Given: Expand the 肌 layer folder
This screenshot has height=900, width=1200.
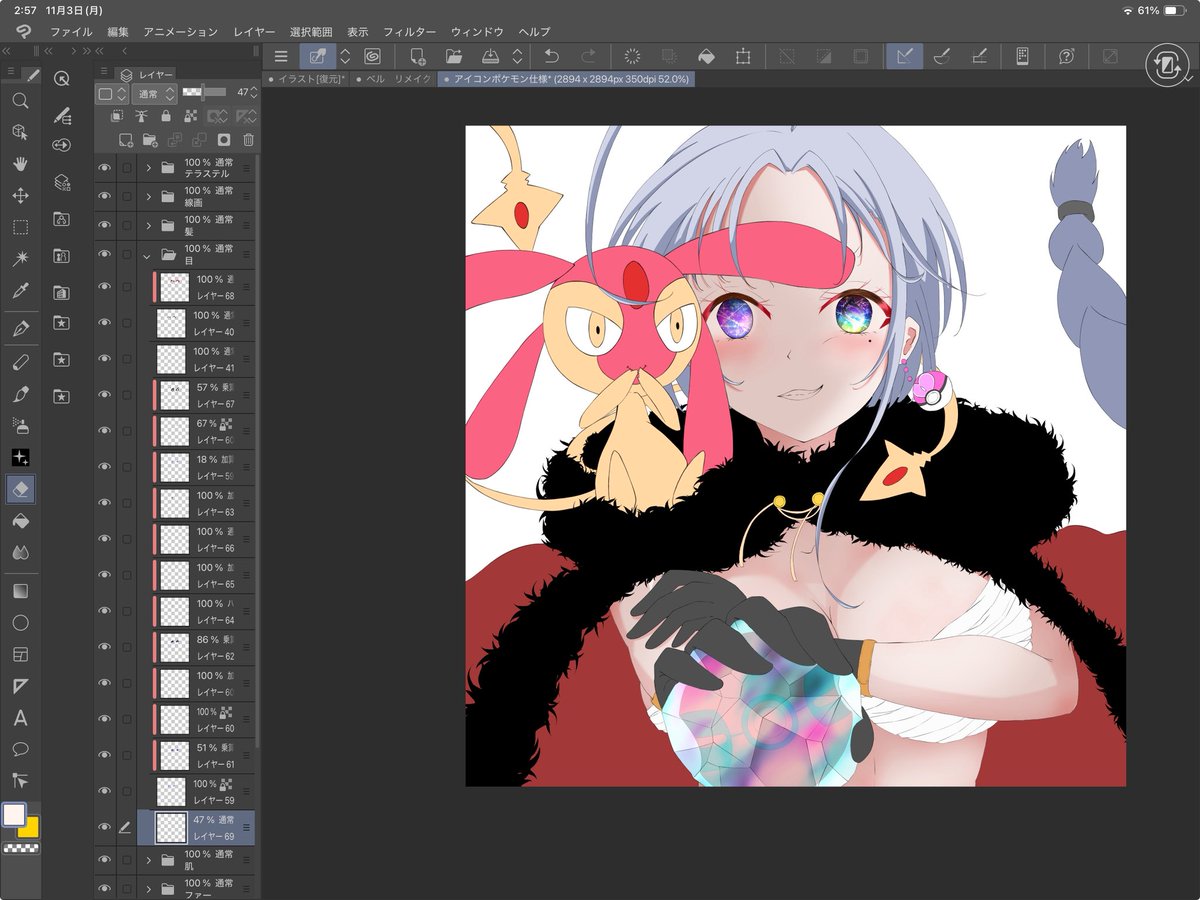Looking at the screenshot, I should 148,860.
